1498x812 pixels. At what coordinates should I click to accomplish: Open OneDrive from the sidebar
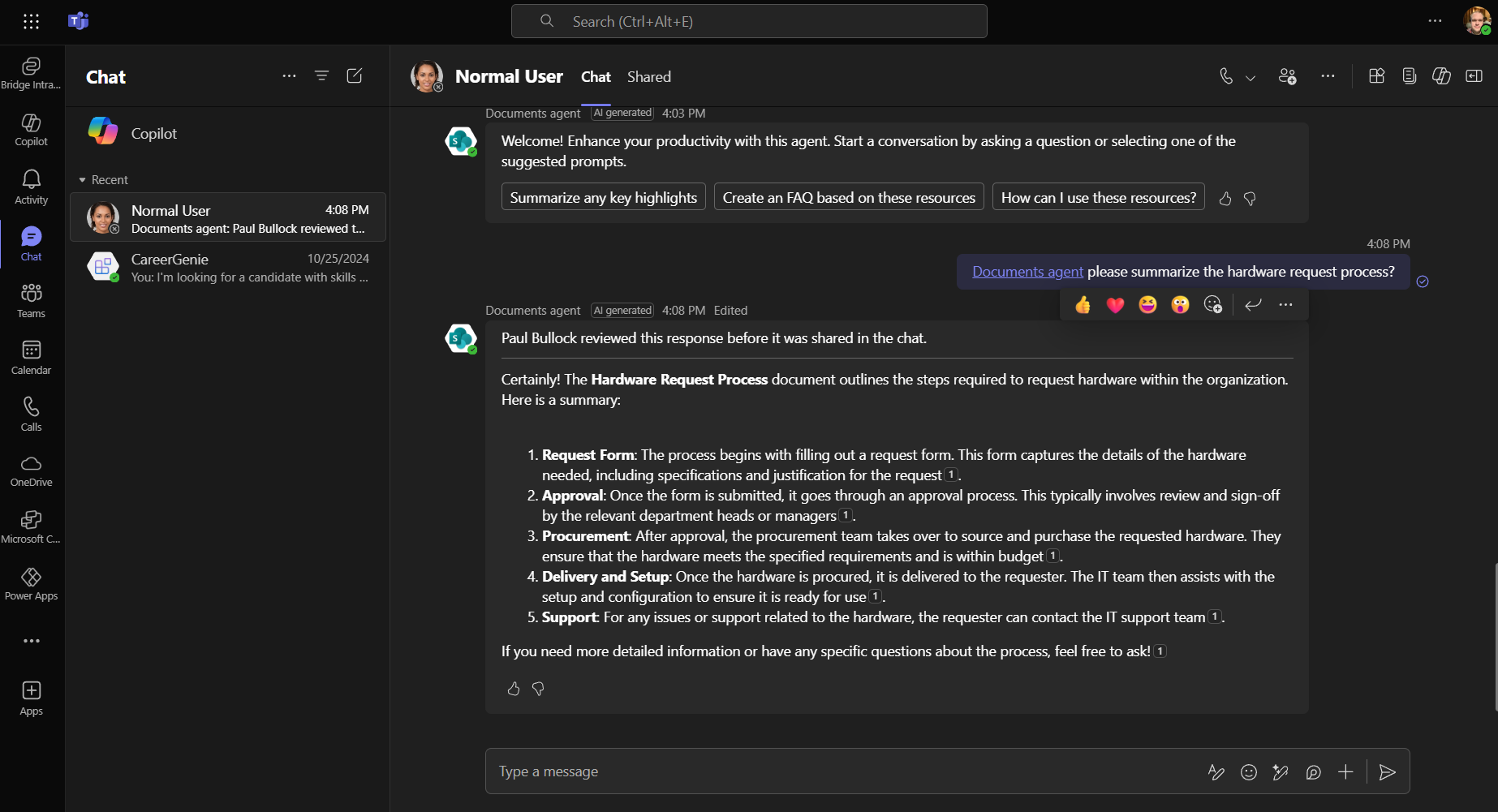tap(31, 468)
